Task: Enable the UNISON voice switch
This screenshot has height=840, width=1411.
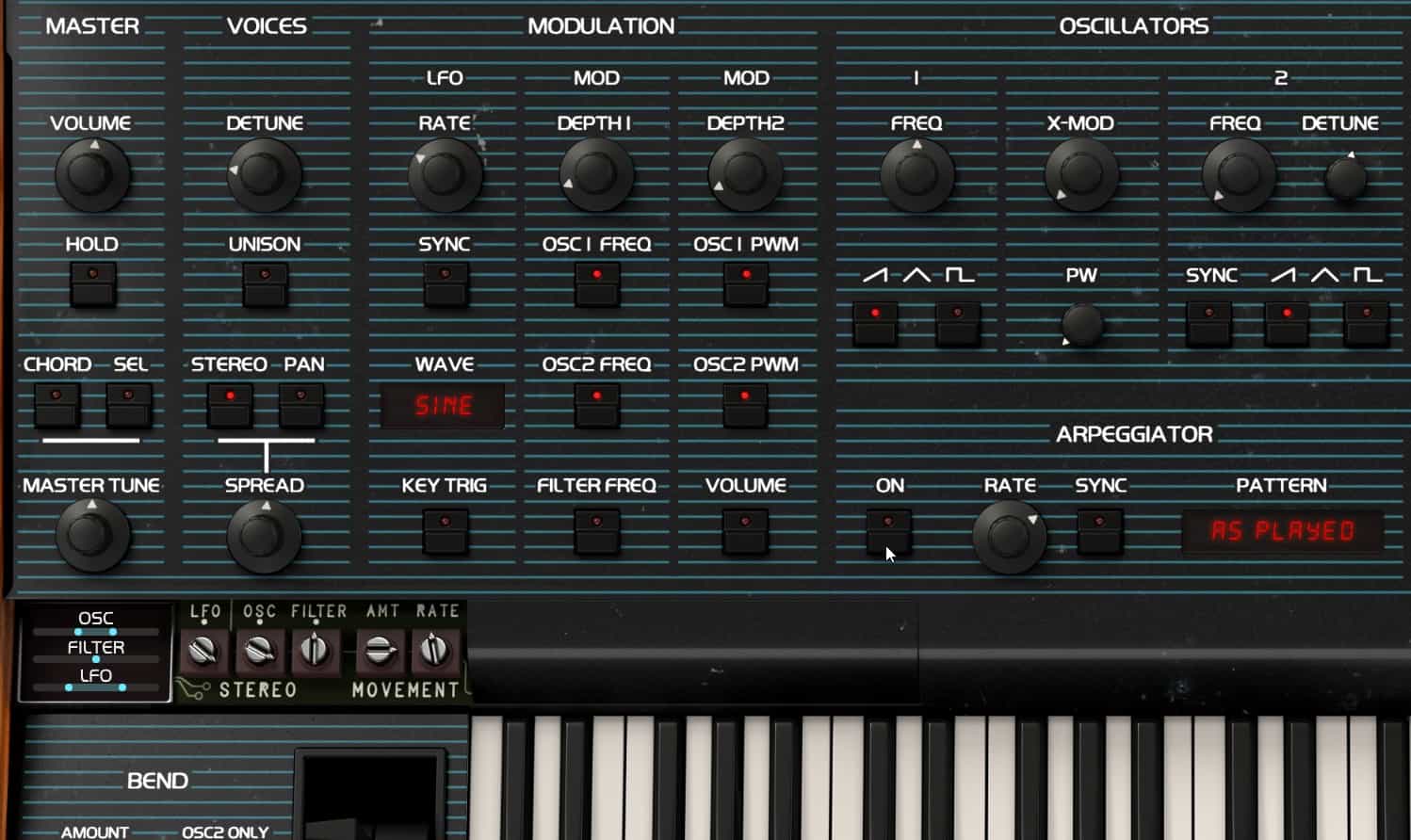Action: pos(265,284)
